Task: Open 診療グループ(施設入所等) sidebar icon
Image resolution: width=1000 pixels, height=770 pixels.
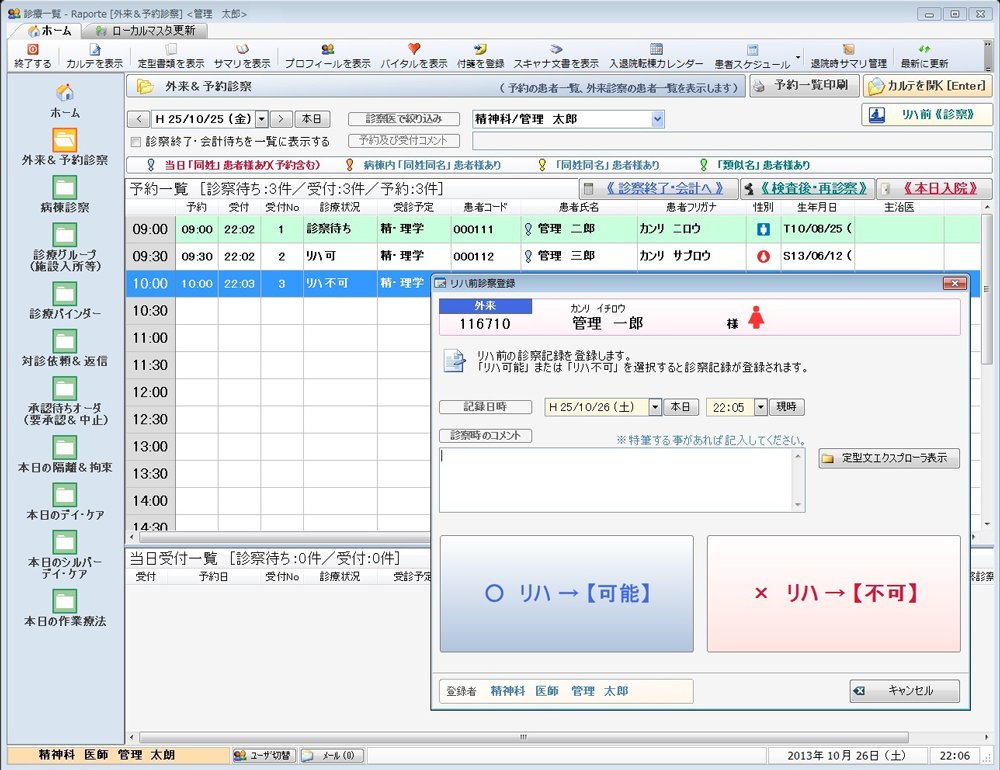Action: point(64,235)
